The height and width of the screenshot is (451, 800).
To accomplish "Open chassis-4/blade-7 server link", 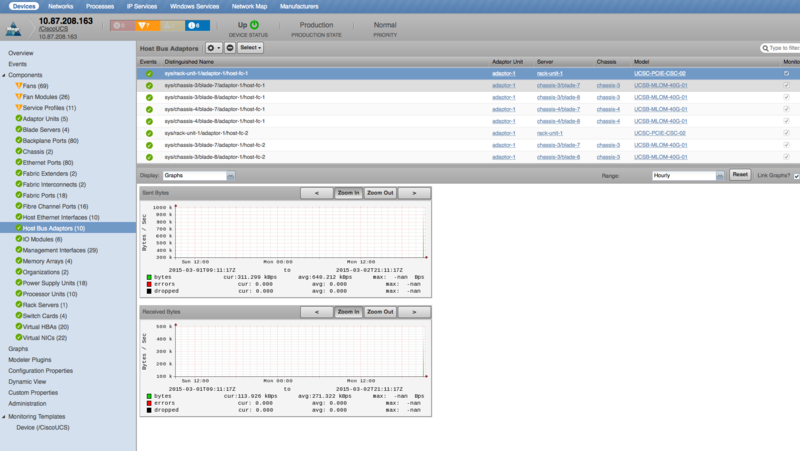I will pos(558,109).
